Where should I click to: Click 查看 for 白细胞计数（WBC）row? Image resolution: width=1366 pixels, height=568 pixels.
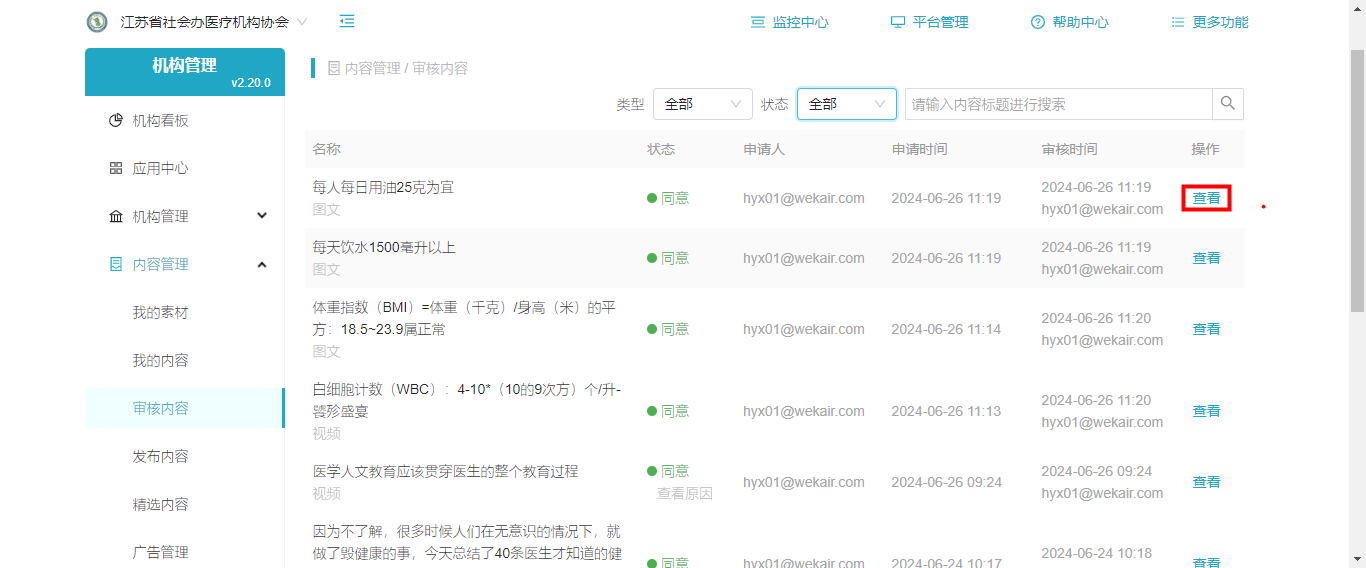point(1206,411)
